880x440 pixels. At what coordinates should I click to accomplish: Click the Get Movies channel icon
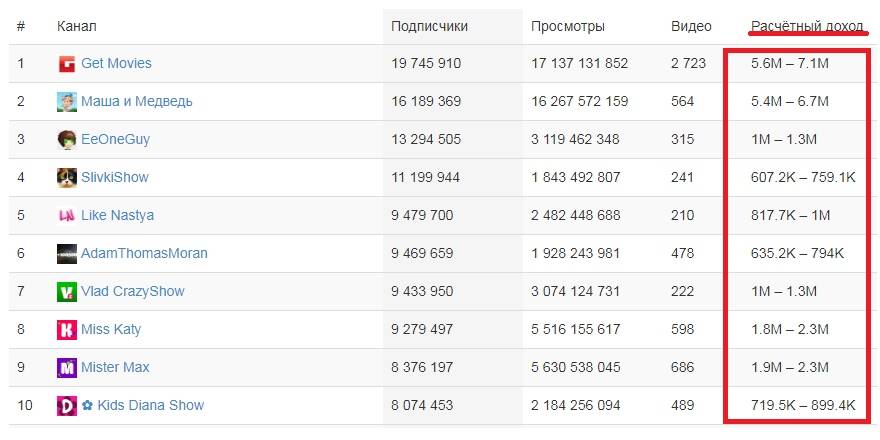(67, 63)
